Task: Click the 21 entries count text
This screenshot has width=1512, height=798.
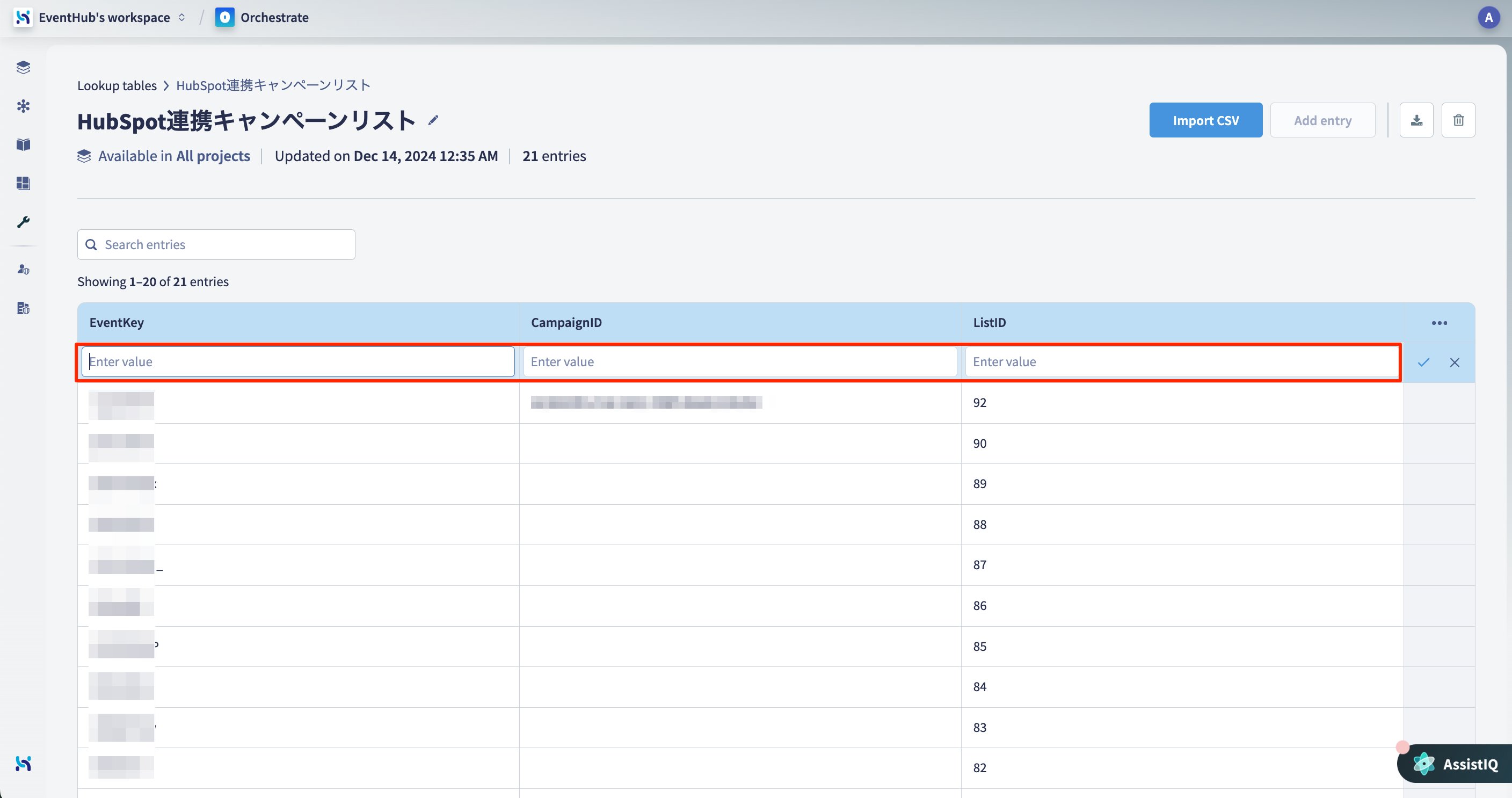Action: [x=554, y=156]
